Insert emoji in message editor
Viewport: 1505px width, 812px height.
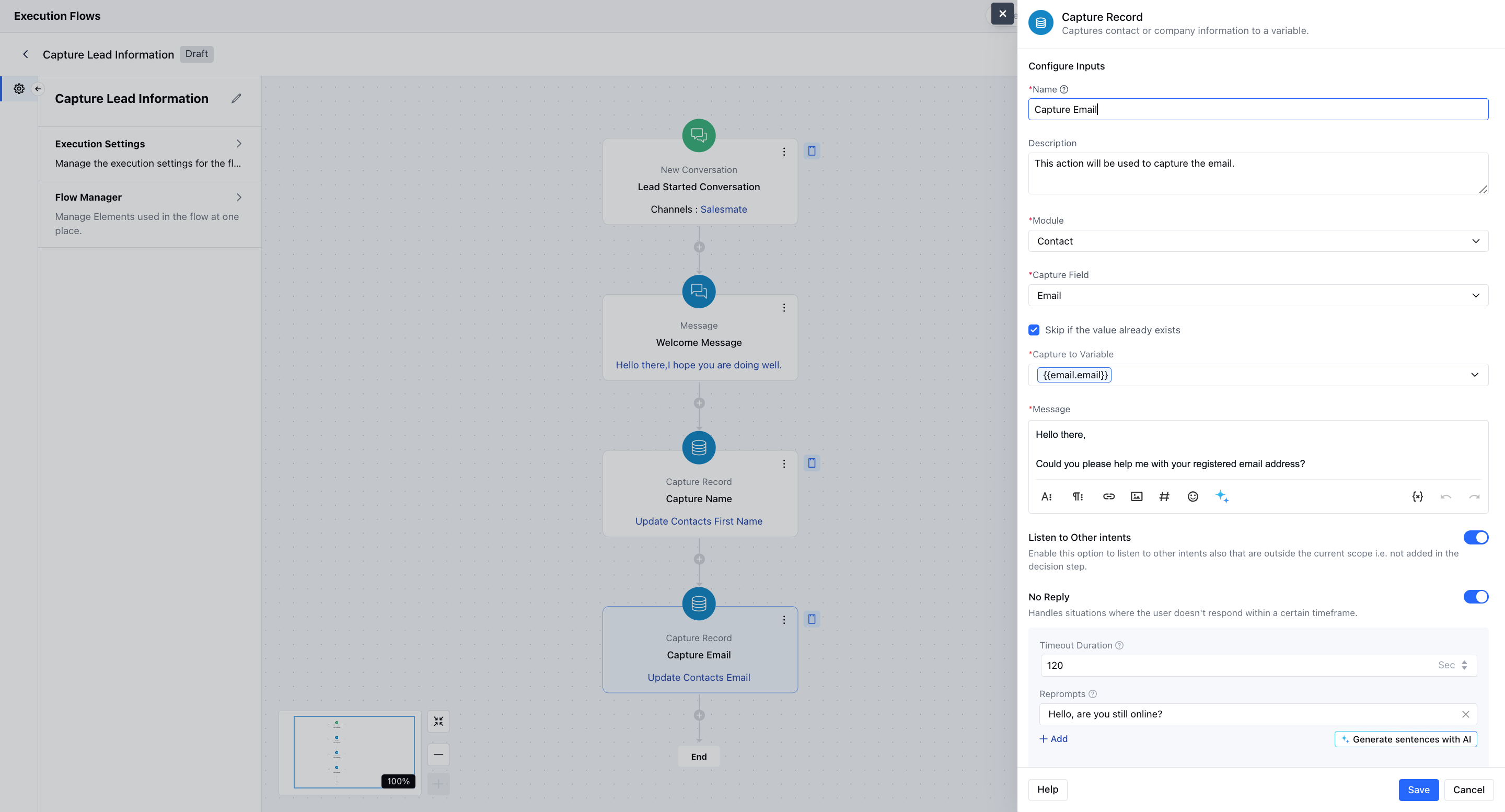coord(1193,496)
